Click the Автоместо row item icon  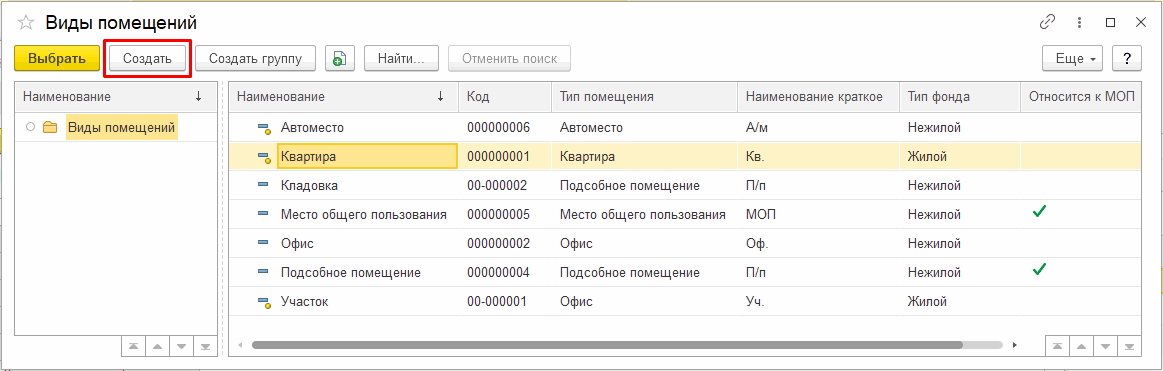tap(264, 128)
